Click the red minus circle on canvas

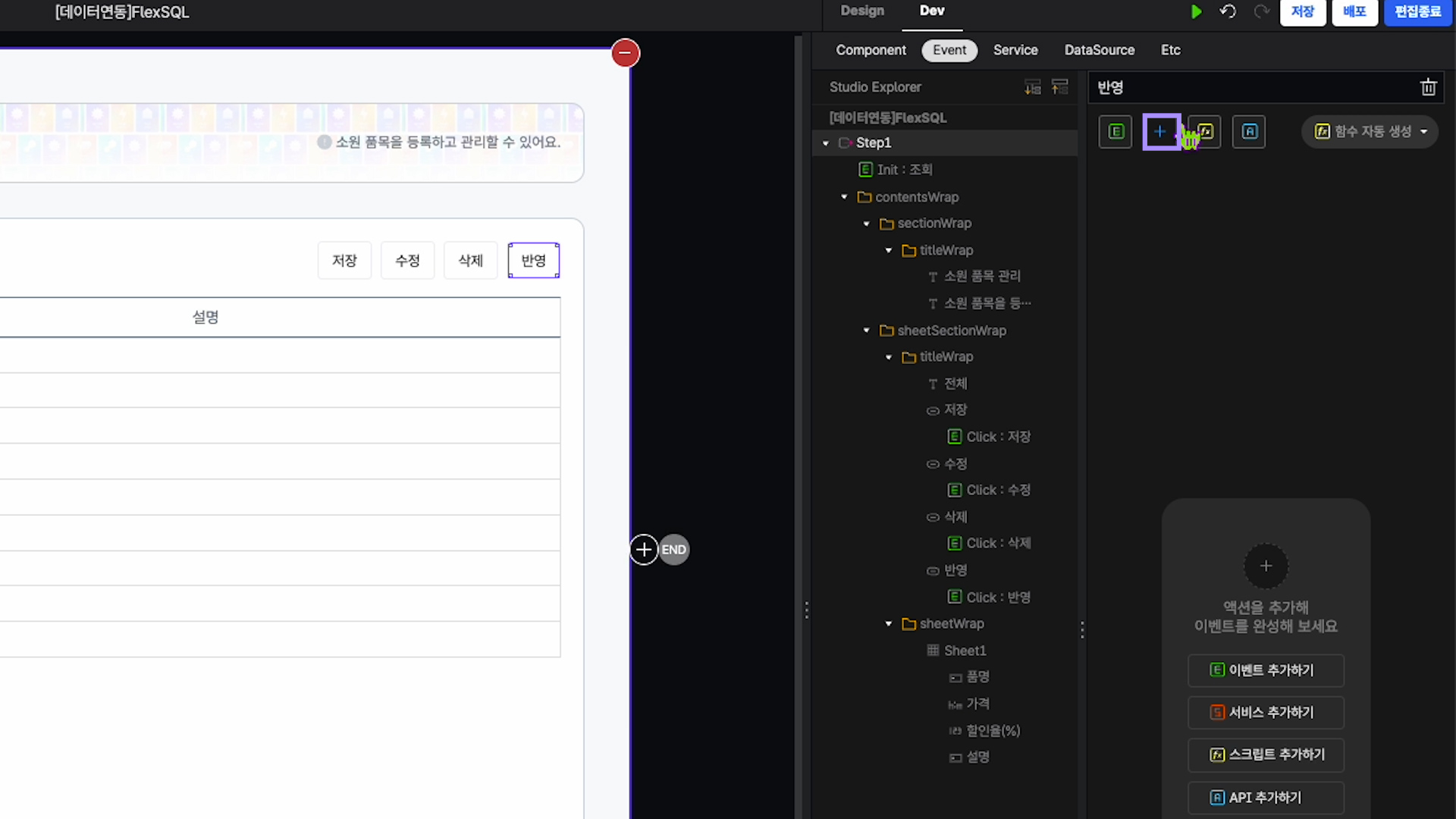626,53
